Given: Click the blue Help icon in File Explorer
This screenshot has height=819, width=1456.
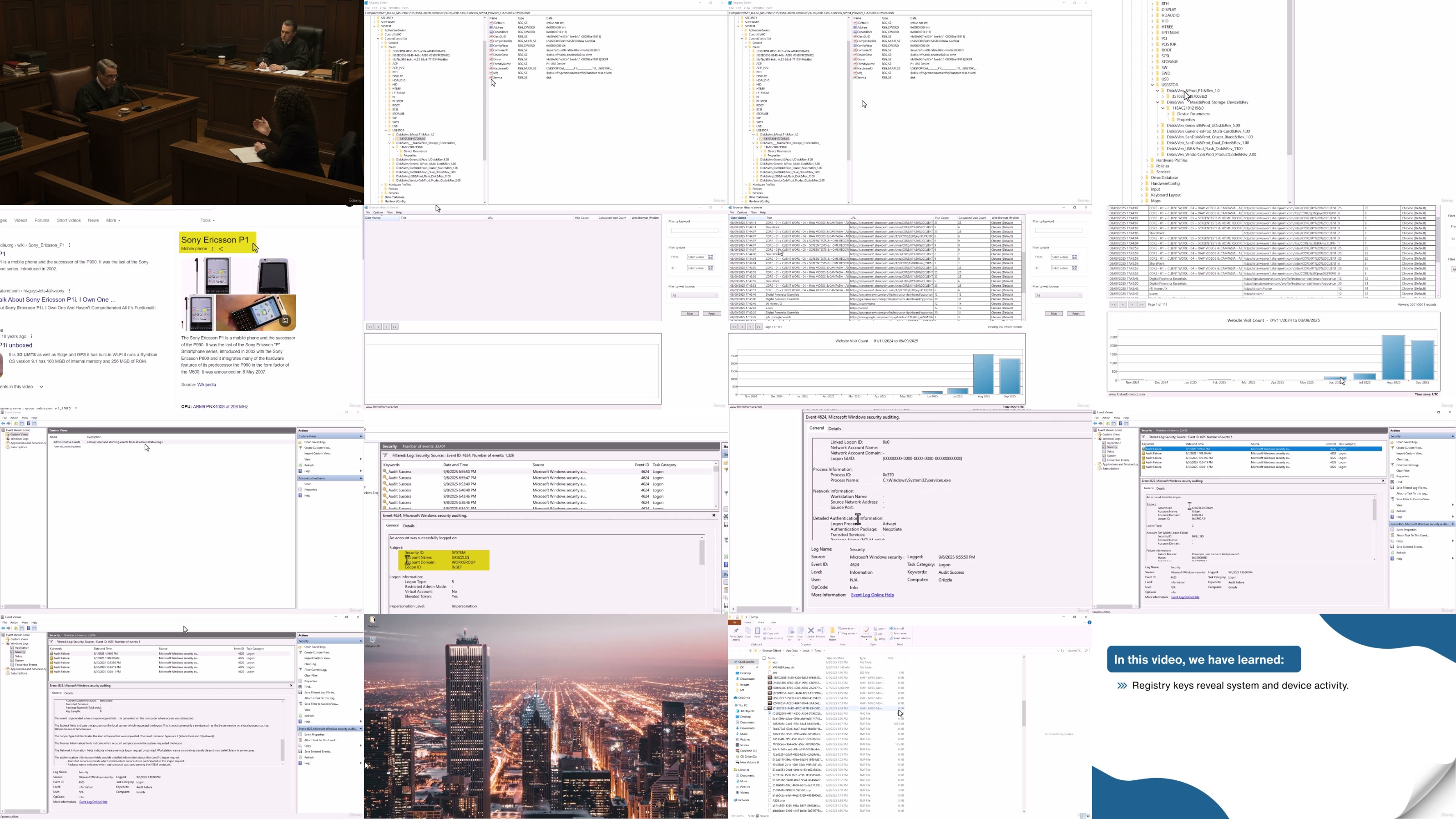Looking at the screenshot, I should 1089,622.
